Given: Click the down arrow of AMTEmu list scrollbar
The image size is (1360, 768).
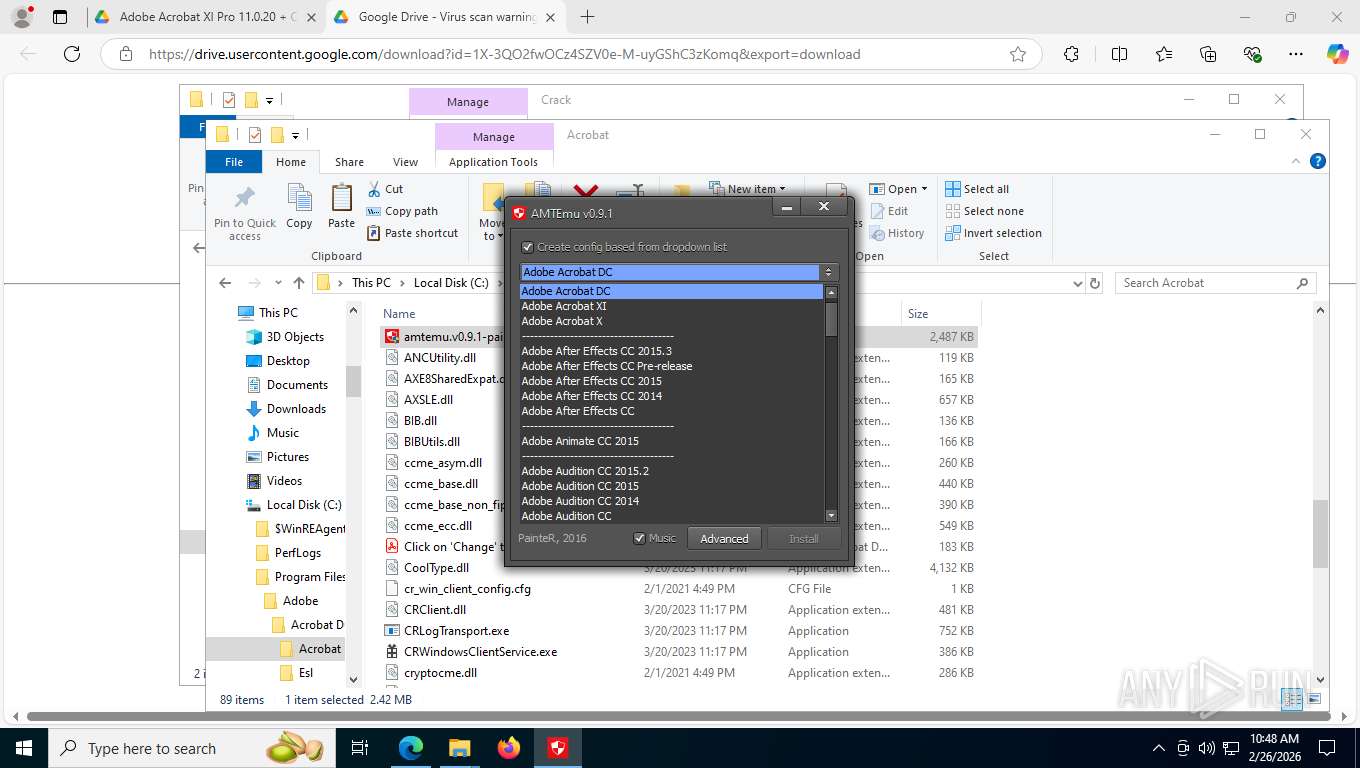Looking at the screenshot, I should pos(831,516).
